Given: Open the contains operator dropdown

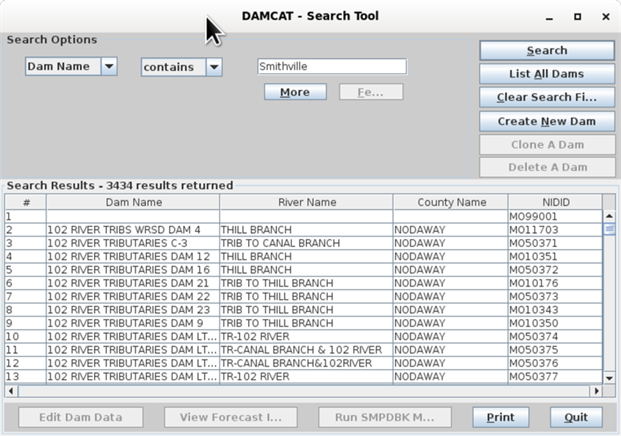Looking at the screenshot, I should point(214,67).
